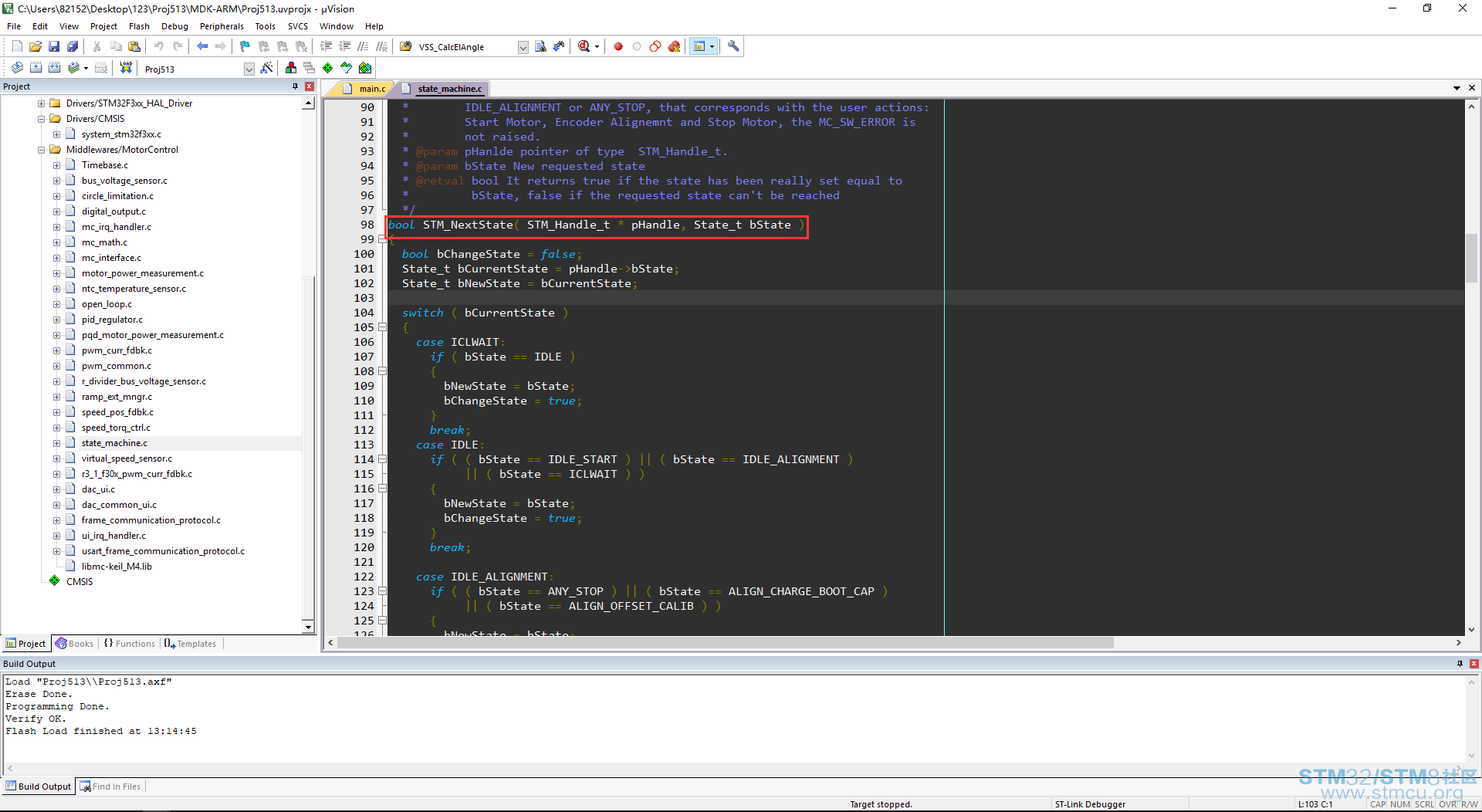The height and width of the screenshot is (812, 1482).
Task: Disable all breakpoints with the double-circle icon
Action: [655, 46]
